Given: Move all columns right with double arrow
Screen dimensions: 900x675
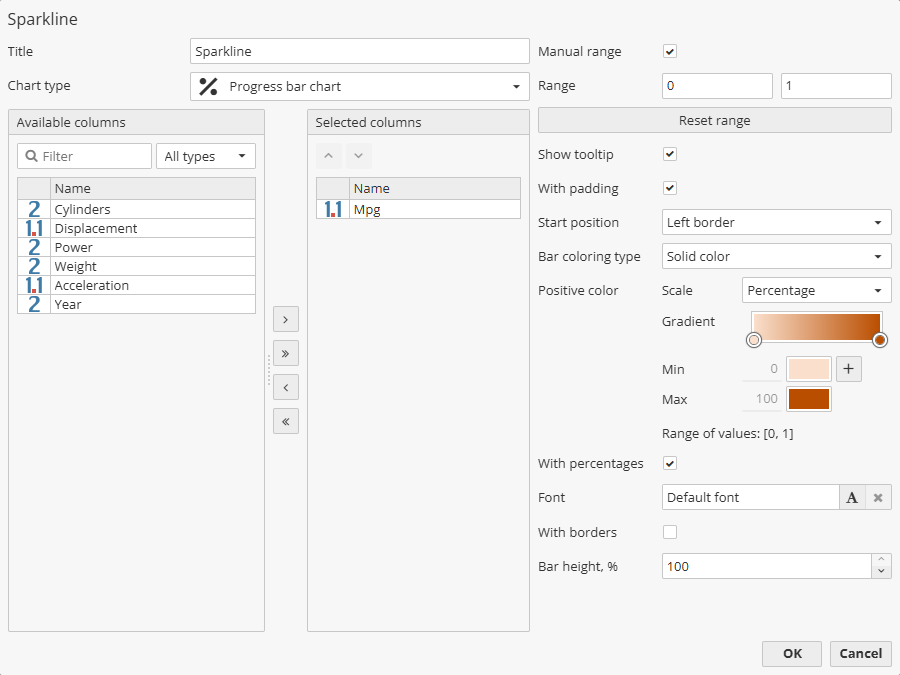Looking at the screenshot, I should point(286,354).
